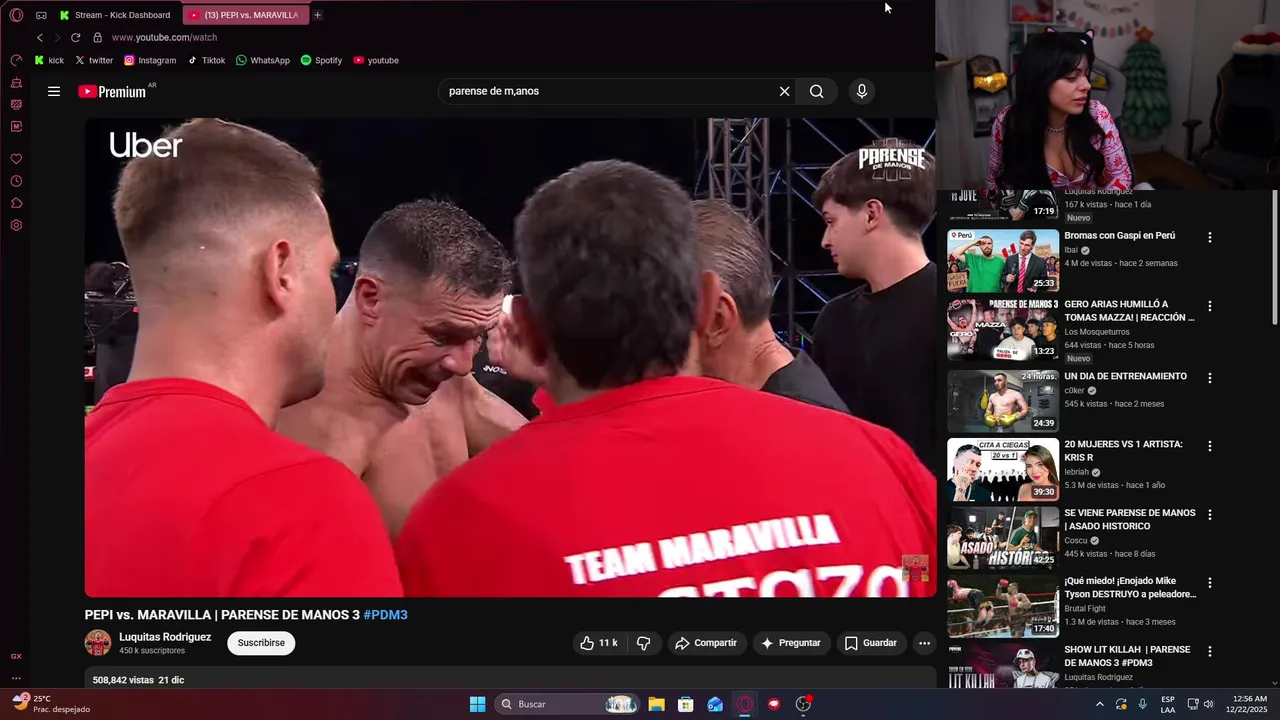
Task: Open options for SE VIENE PARENSE DE MANOS
Action: [x=1210, y=515]
